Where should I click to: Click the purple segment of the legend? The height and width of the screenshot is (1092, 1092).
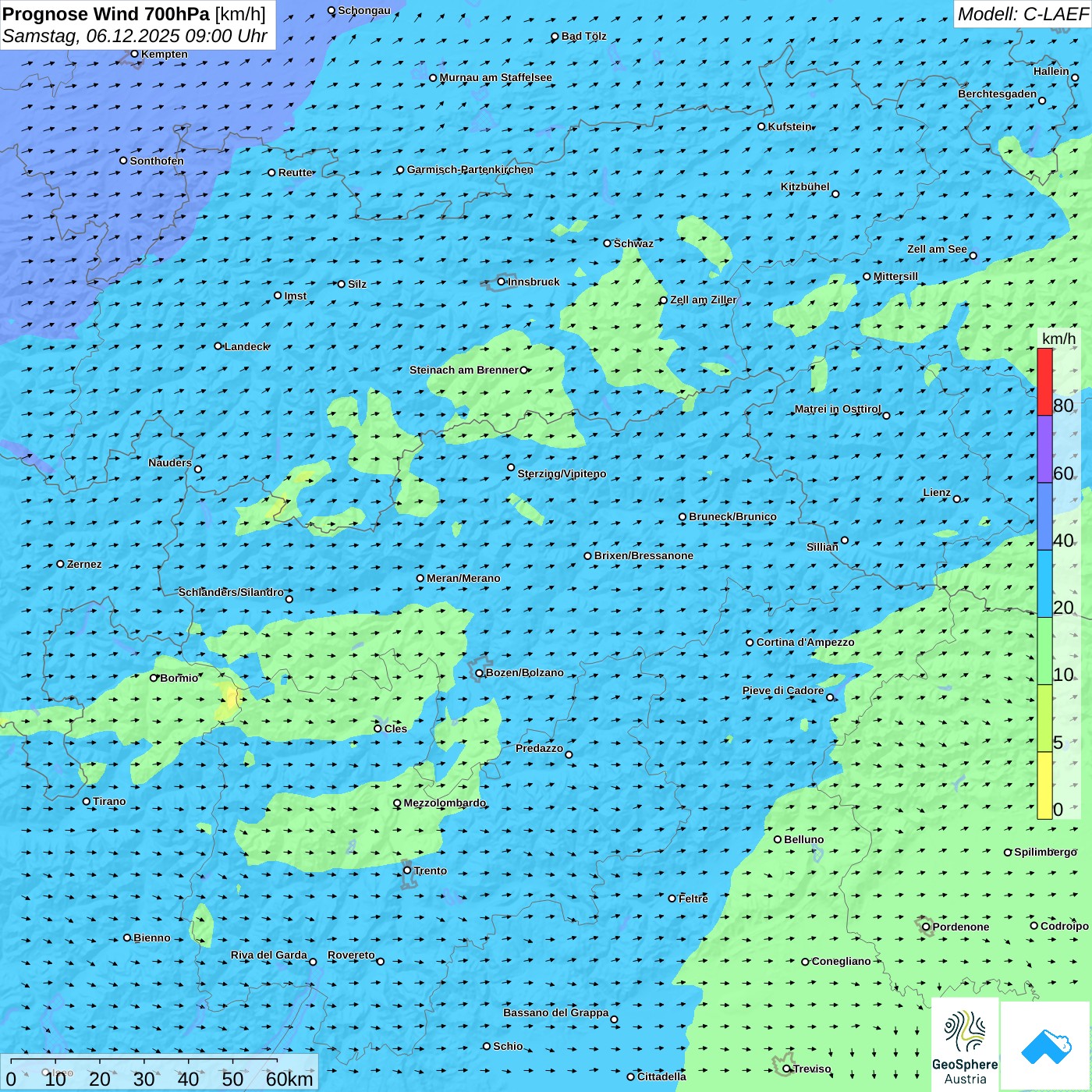click(x=1044, y=449)
